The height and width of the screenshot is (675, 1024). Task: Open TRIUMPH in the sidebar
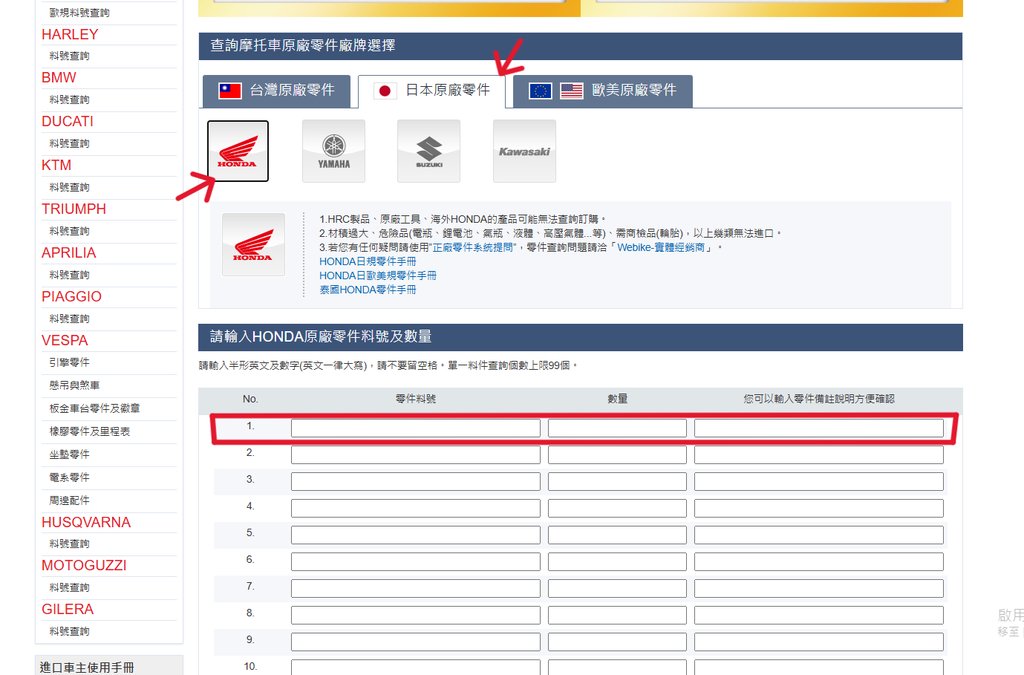(74, 209)
